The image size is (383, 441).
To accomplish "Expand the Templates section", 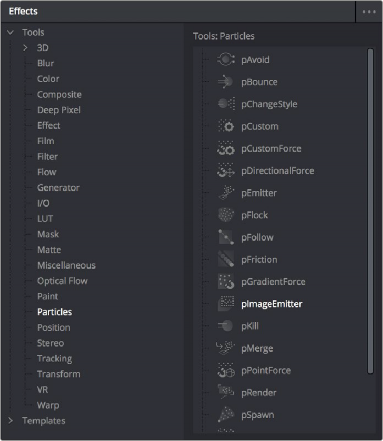I will pos(11,421).
